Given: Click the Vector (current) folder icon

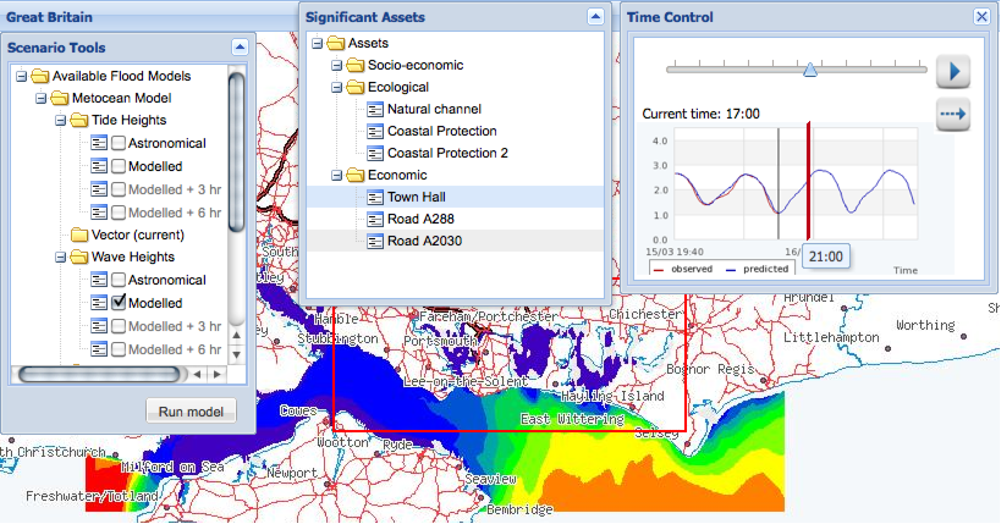Looking at the screenshot, I should pos(80,235).
